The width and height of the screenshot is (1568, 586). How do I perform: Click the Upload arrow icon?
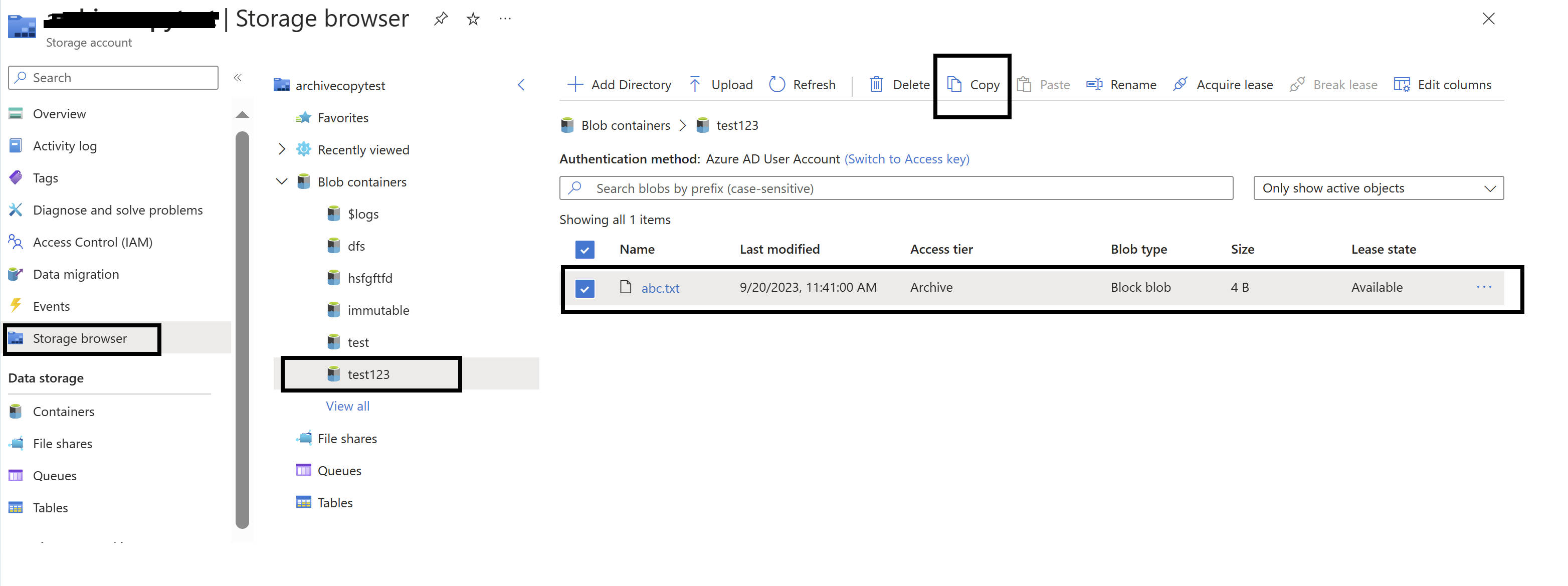(x=695, y=85)
